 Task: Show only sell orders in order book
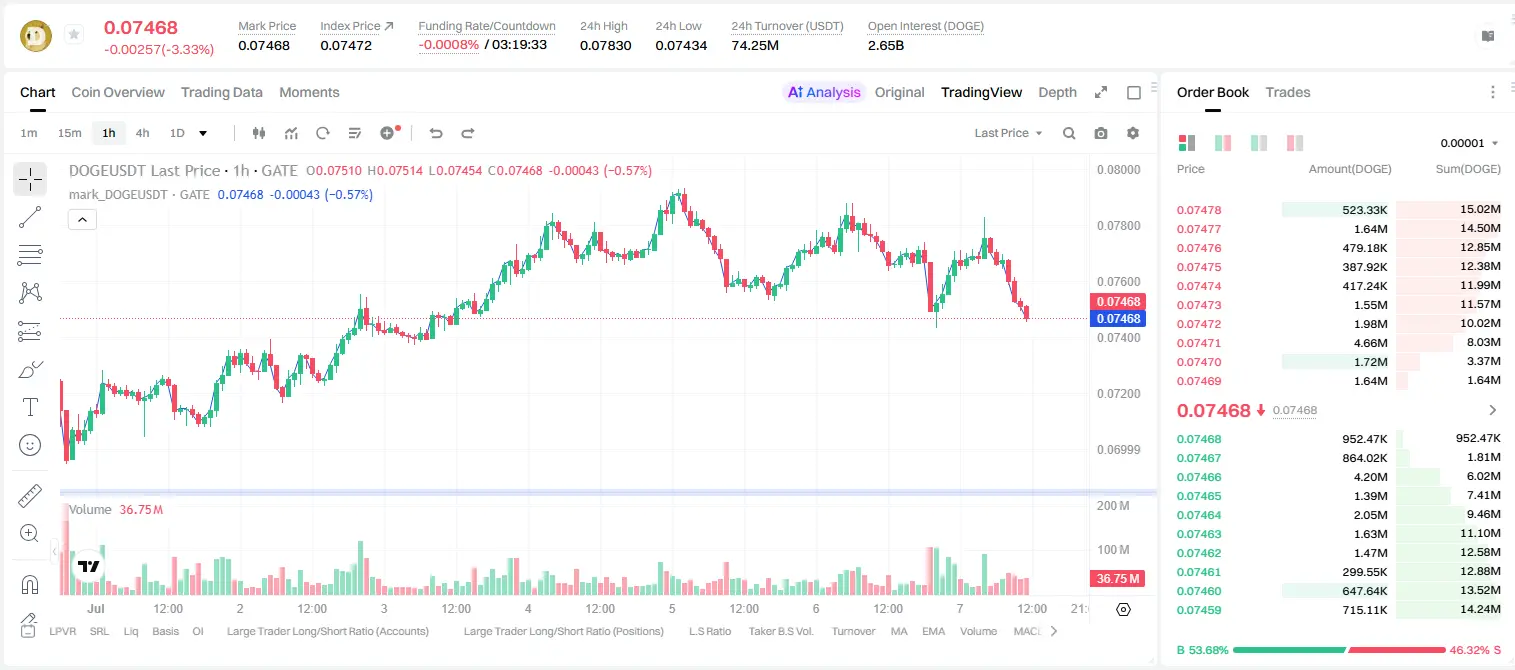[x=1295, y=143]
